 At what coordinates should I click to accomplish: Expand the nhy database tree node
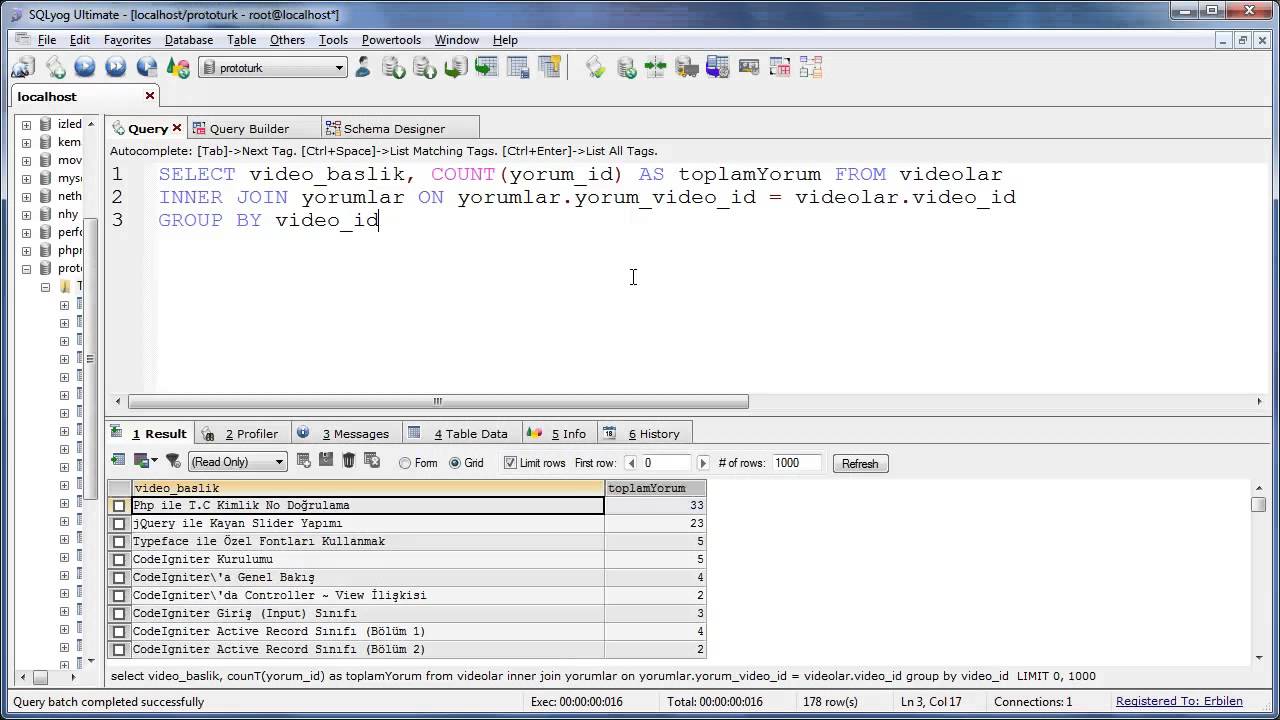coord(27,215)
